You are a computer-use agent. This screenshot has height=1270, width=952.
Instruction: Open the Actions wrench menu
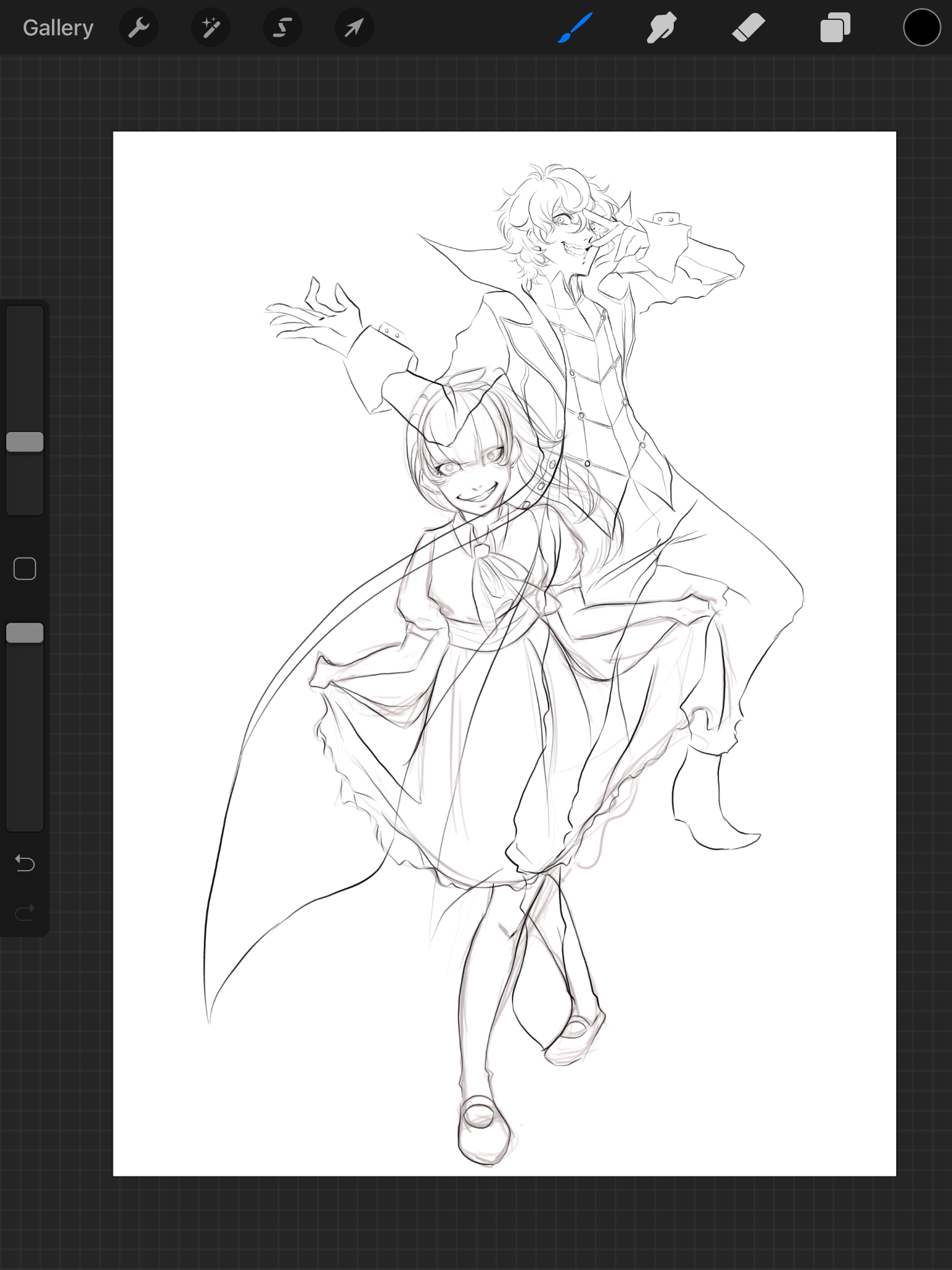point(139,28)
